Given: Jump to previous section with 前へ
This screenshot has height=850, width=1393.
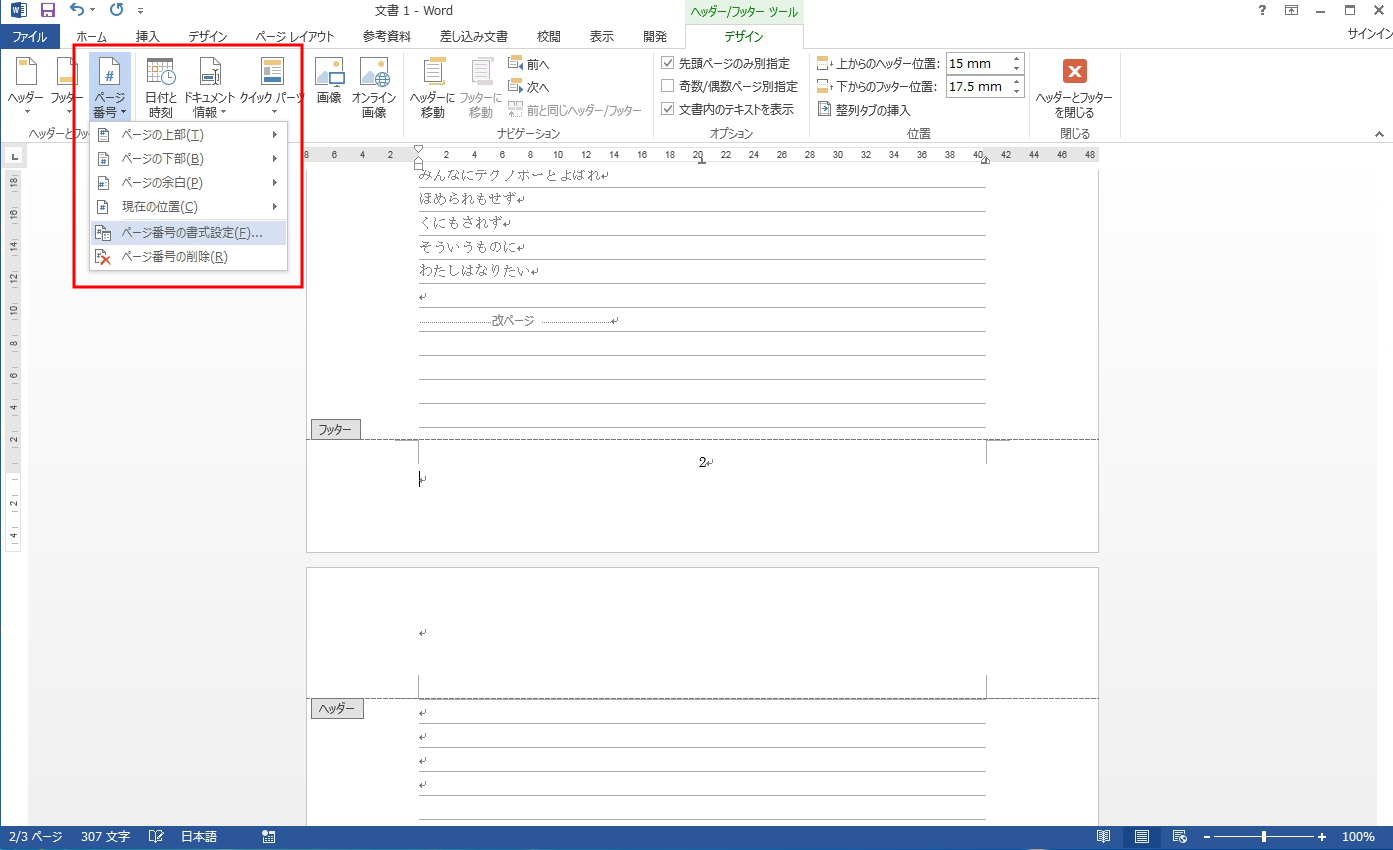Looking at the screenshot, I should click(529, 64).
